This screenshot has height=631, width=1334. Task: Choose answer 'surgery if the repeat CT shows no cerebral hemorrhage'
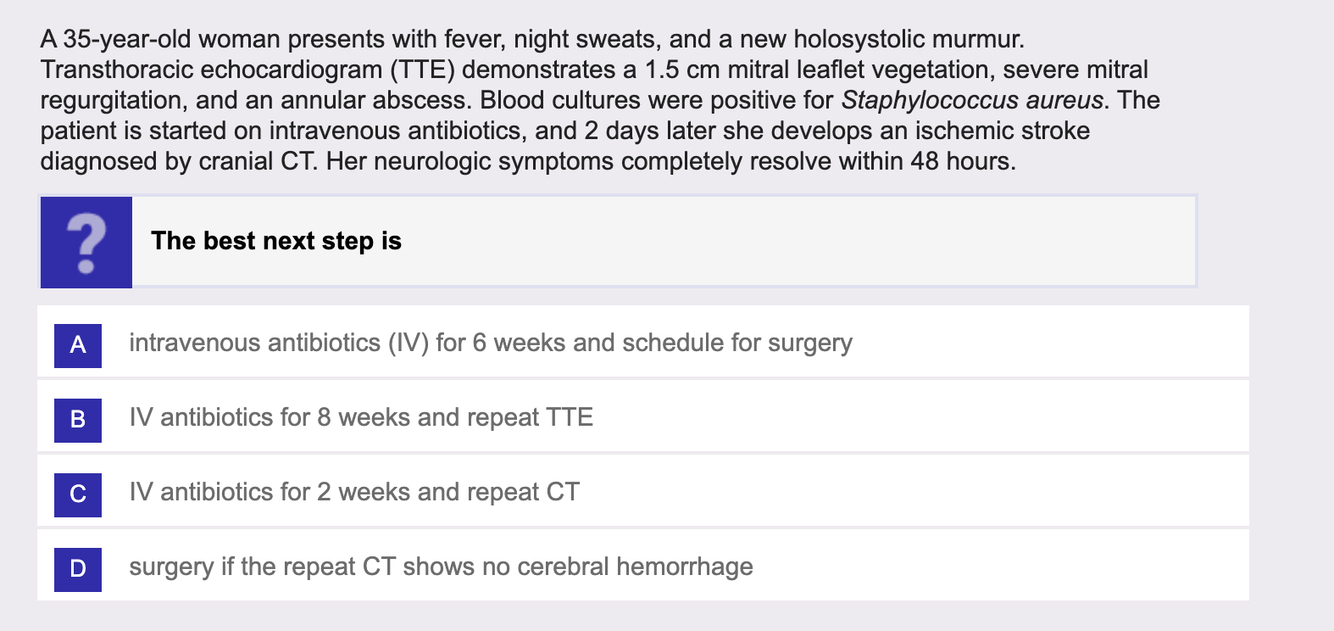[643, 567]
